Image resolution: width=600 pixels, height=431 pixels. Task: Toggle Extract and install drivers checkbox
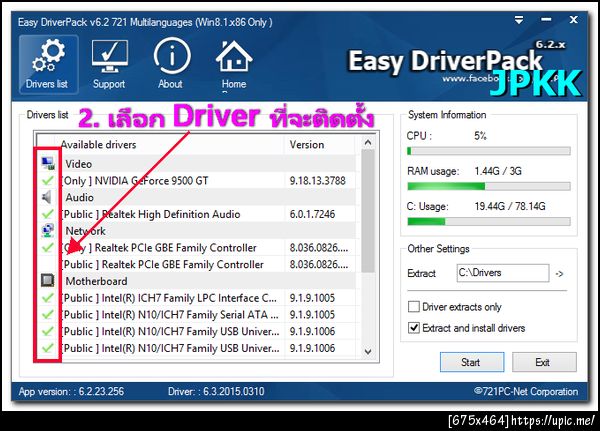[x=414, y=328]
